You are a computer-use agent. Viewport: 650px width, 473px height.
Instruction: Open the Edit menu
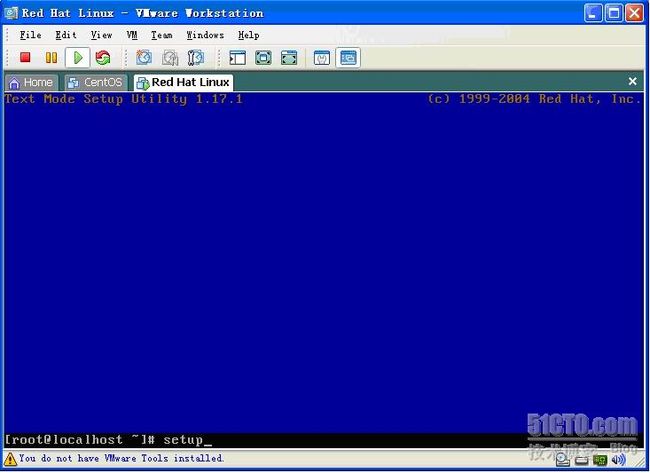point(66,35)
